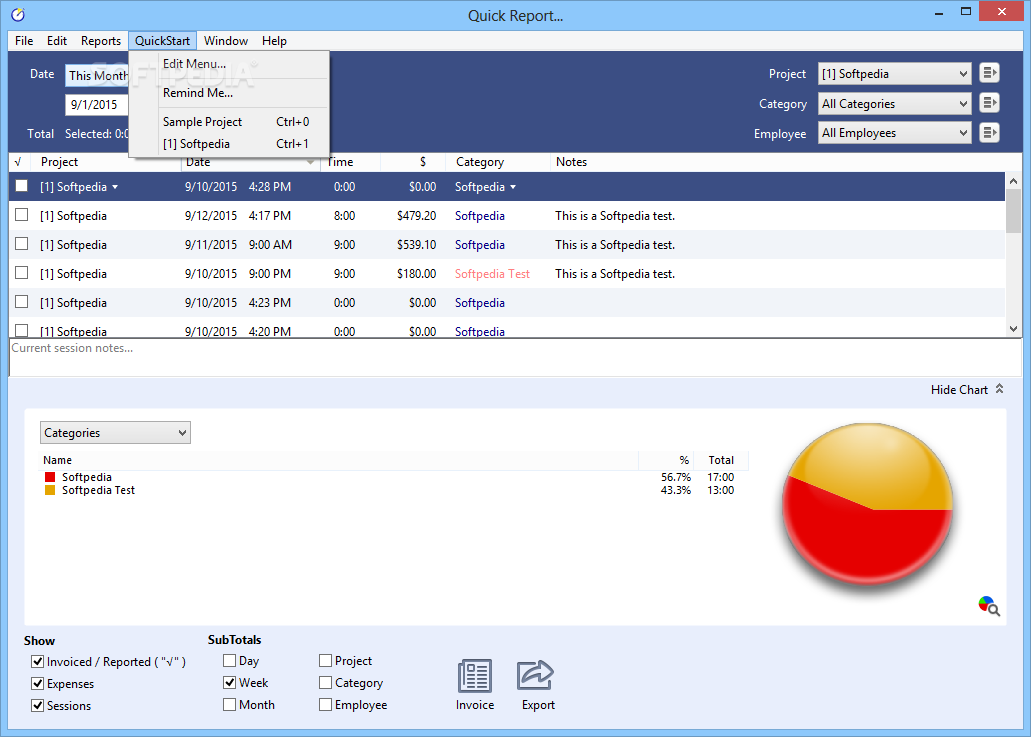The image size is (1031, 737).
Task: Click the Current session notes field
Action: coord(515,358)
